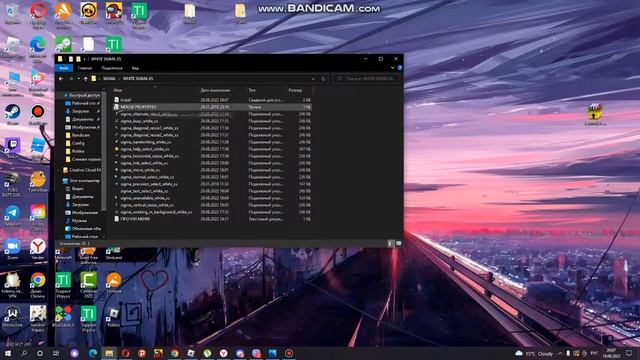640x360 pixels.
Task: Open recent locations dropdown arrow
Action: tap(78, 79)
